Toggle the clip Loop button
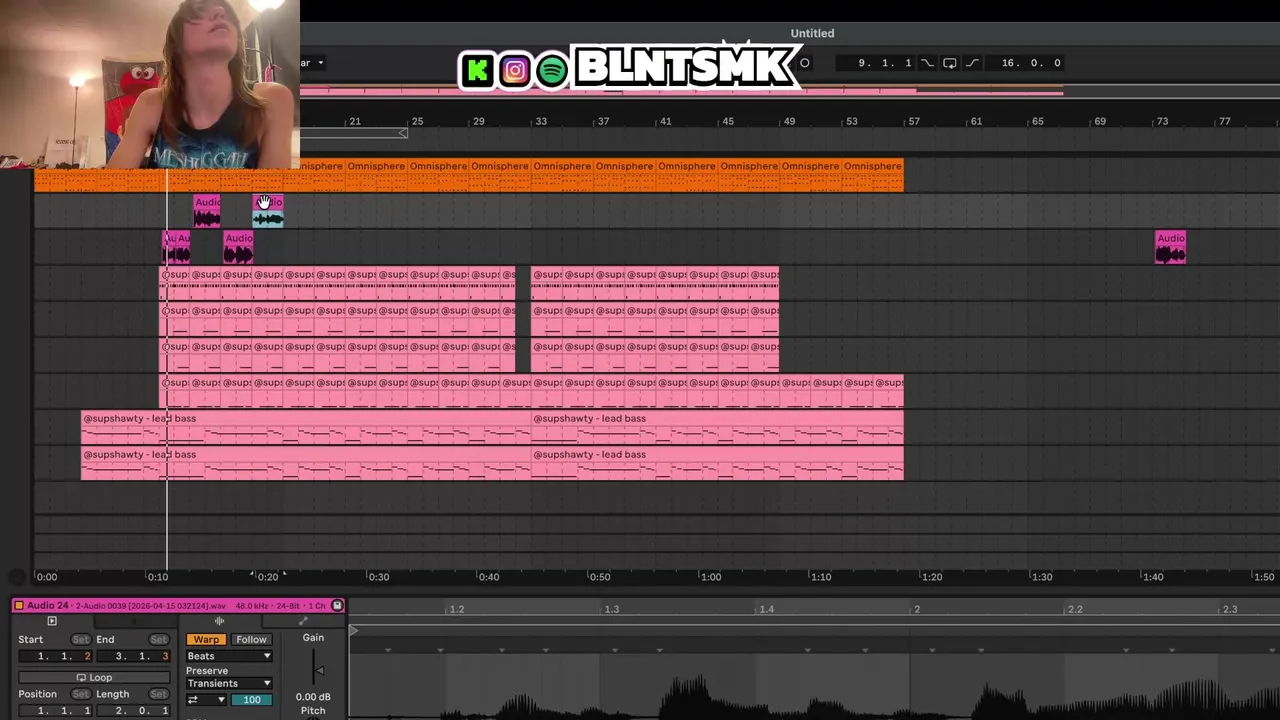This screenshot has width=1280, height=720. pyautogui.click(x=94, y=677)
